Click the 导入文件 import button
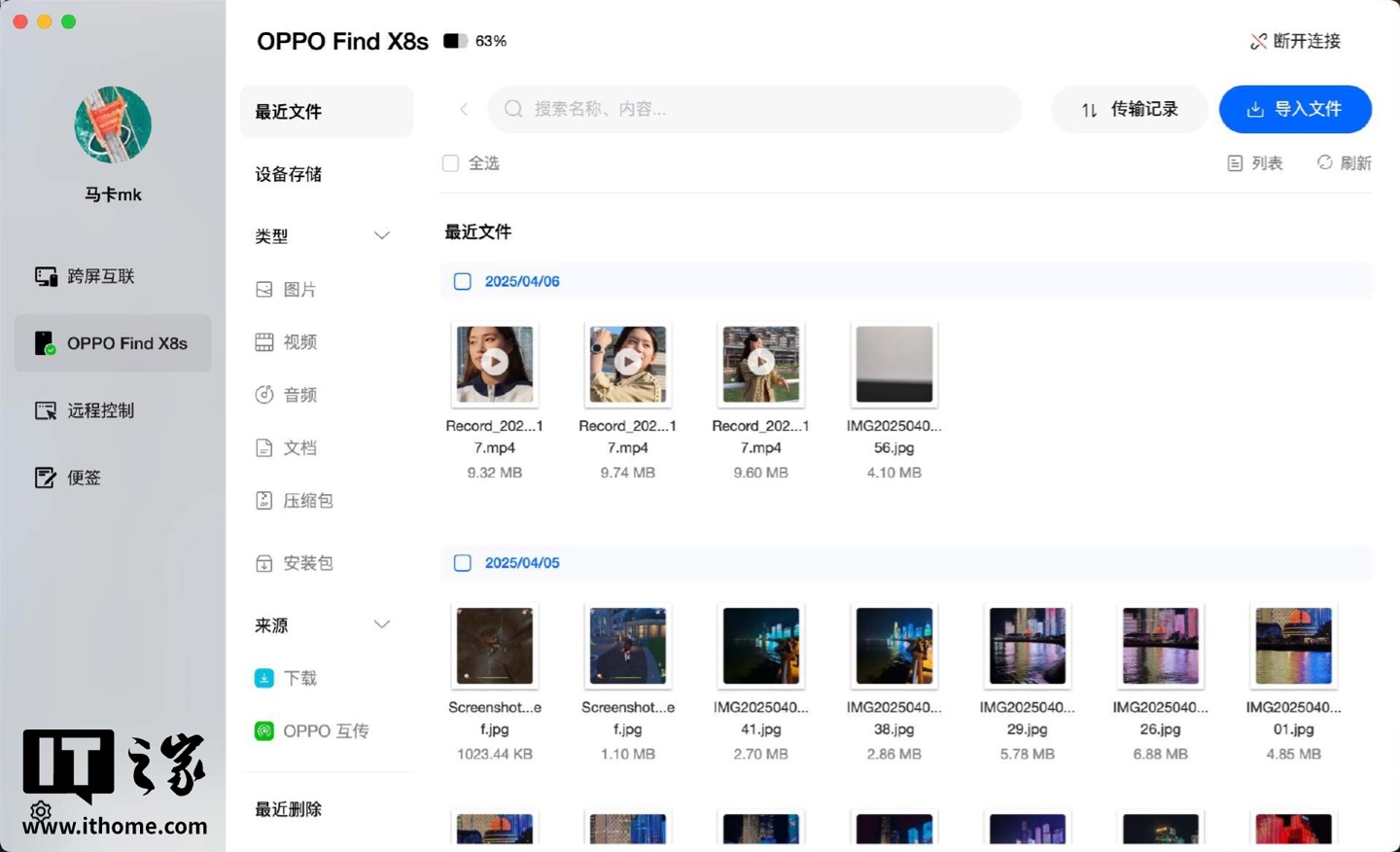The height and width of the screenshot is (852, 1400). pos(1295,110)
